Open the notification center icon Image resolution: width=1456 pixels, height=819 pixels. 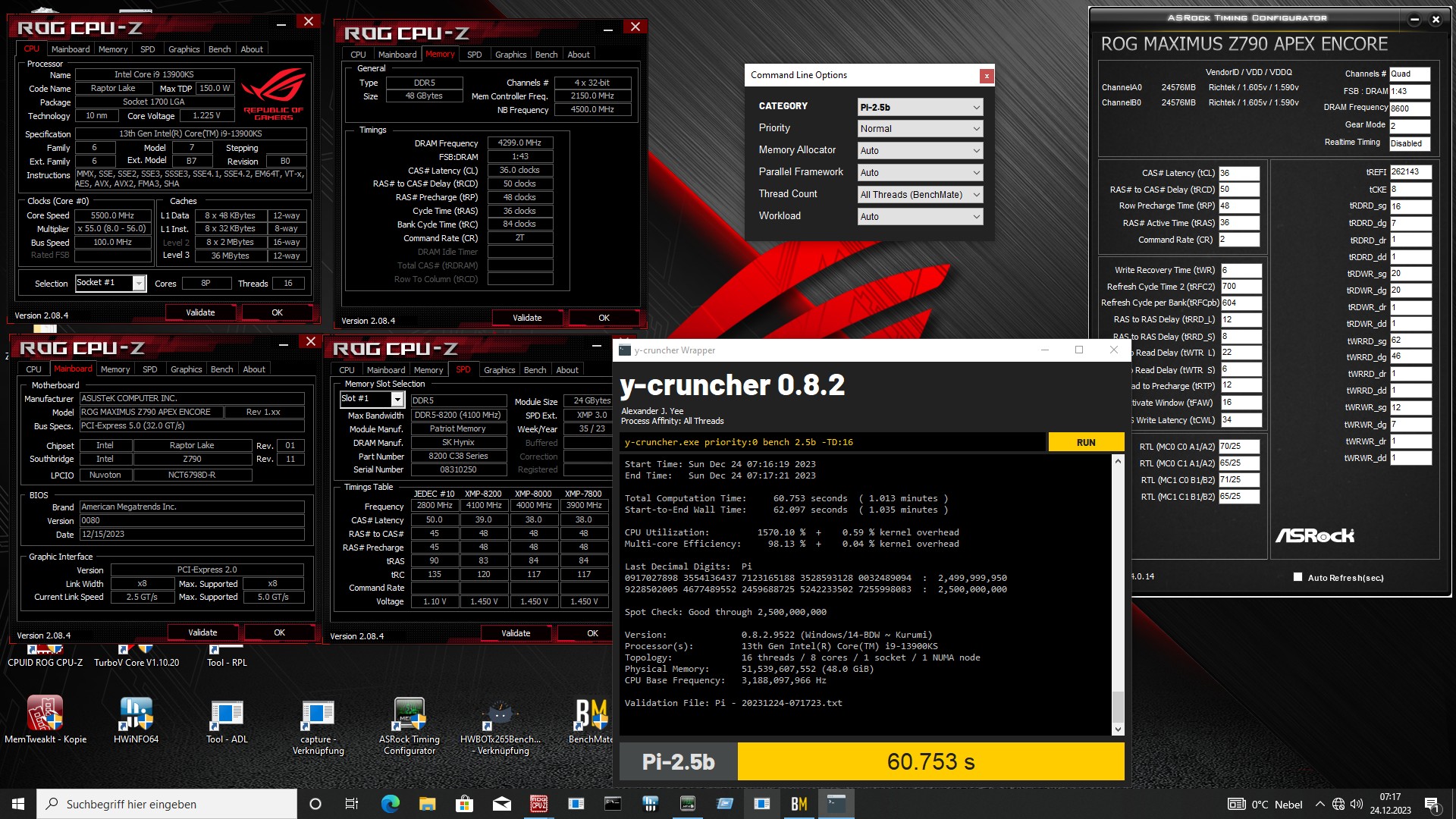pos(1432,805)
